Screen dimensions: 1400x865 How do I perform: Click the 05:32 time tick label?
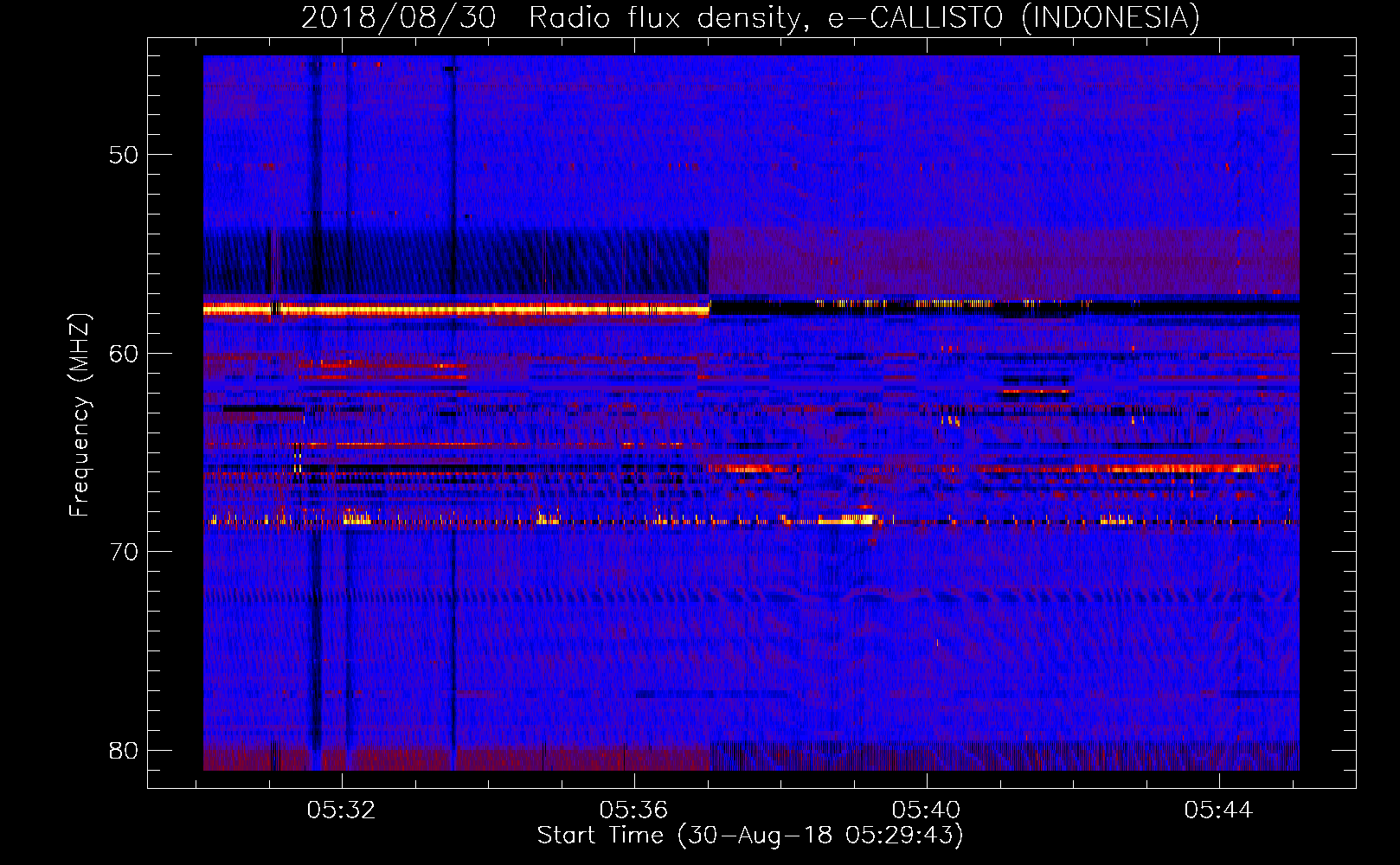click(x=342, y=810)
